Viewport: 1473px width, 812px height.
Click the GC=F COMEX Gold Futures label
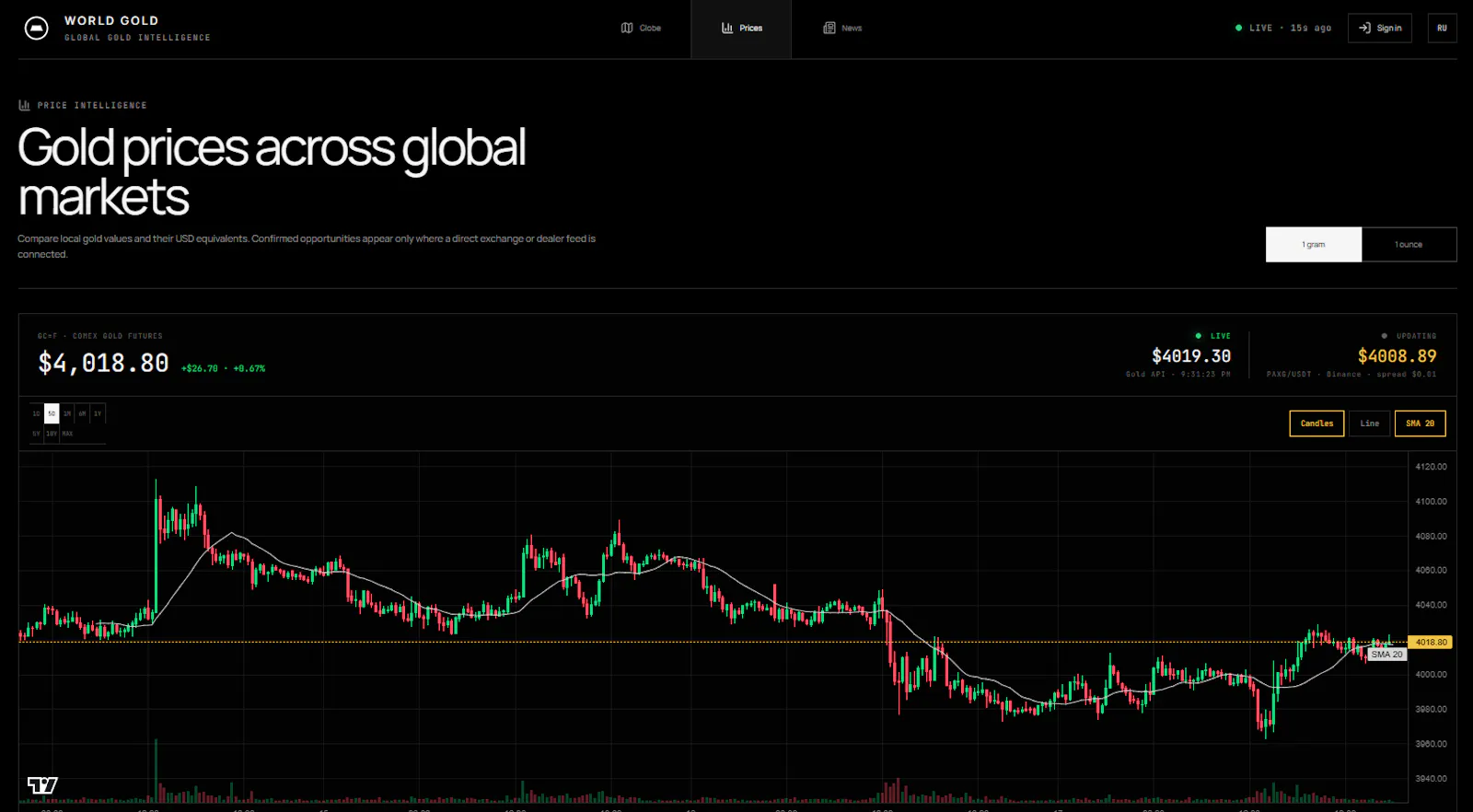point(99,336)
